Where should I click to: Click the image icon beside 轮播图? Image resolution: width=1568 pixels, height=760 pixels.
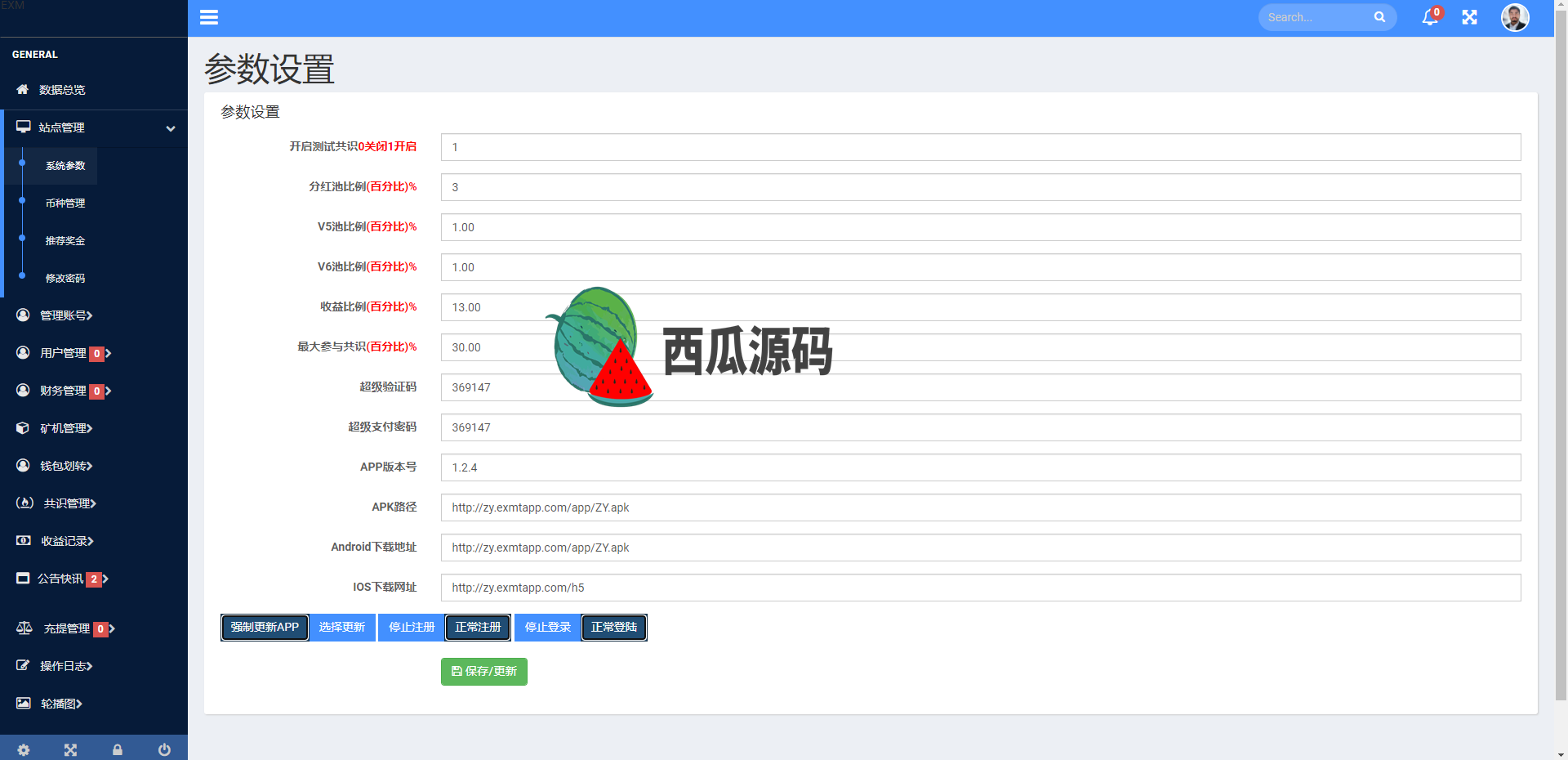[24, 703]
